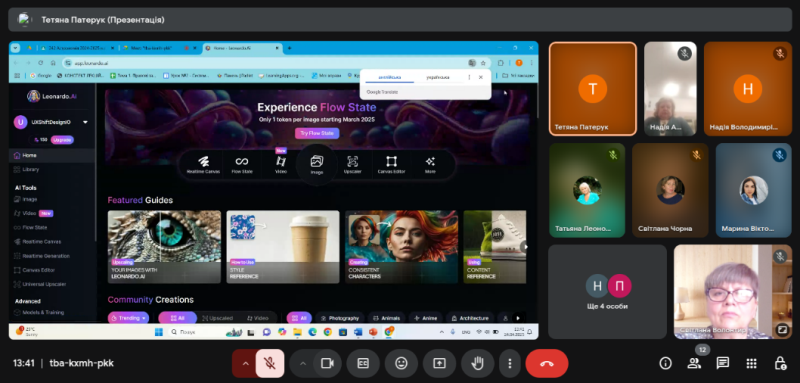Open Google Translate popup options menu

(469, 77)
